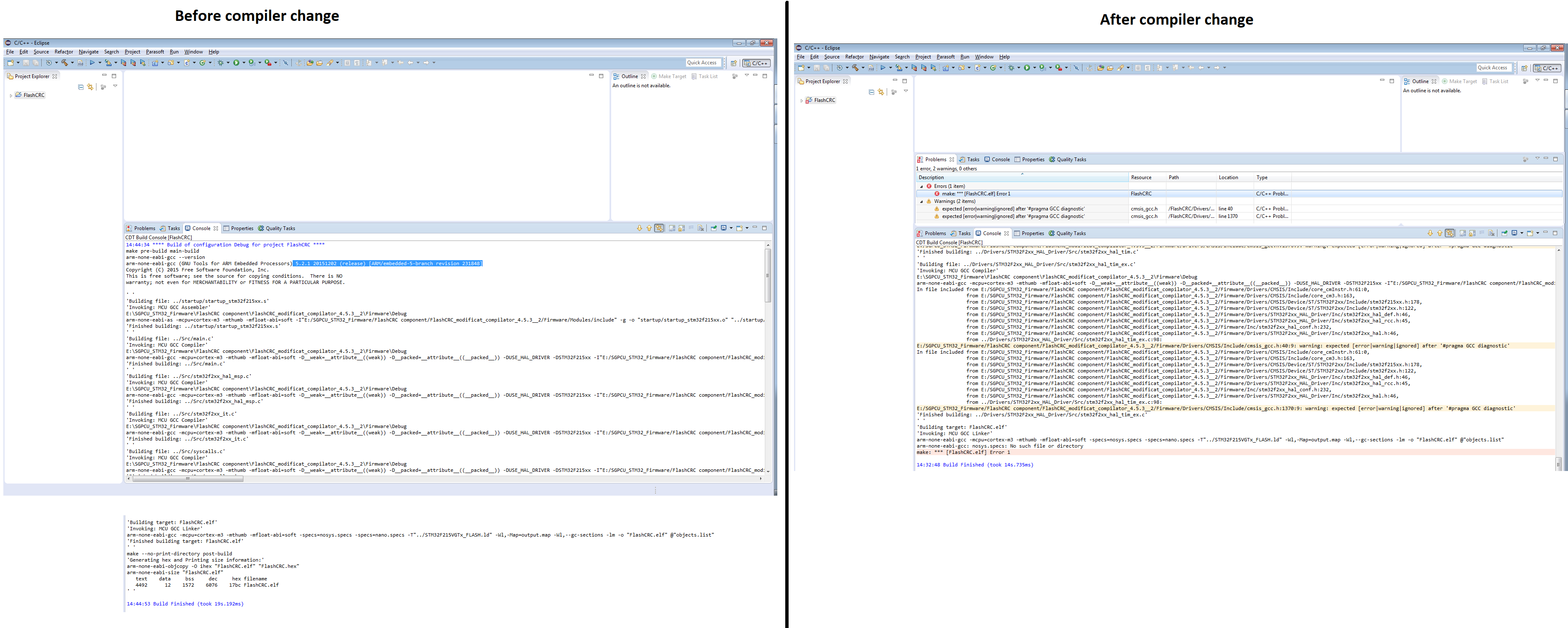Toggle Link with Editor in After window's Project Explorer

[x=881, y=92]
